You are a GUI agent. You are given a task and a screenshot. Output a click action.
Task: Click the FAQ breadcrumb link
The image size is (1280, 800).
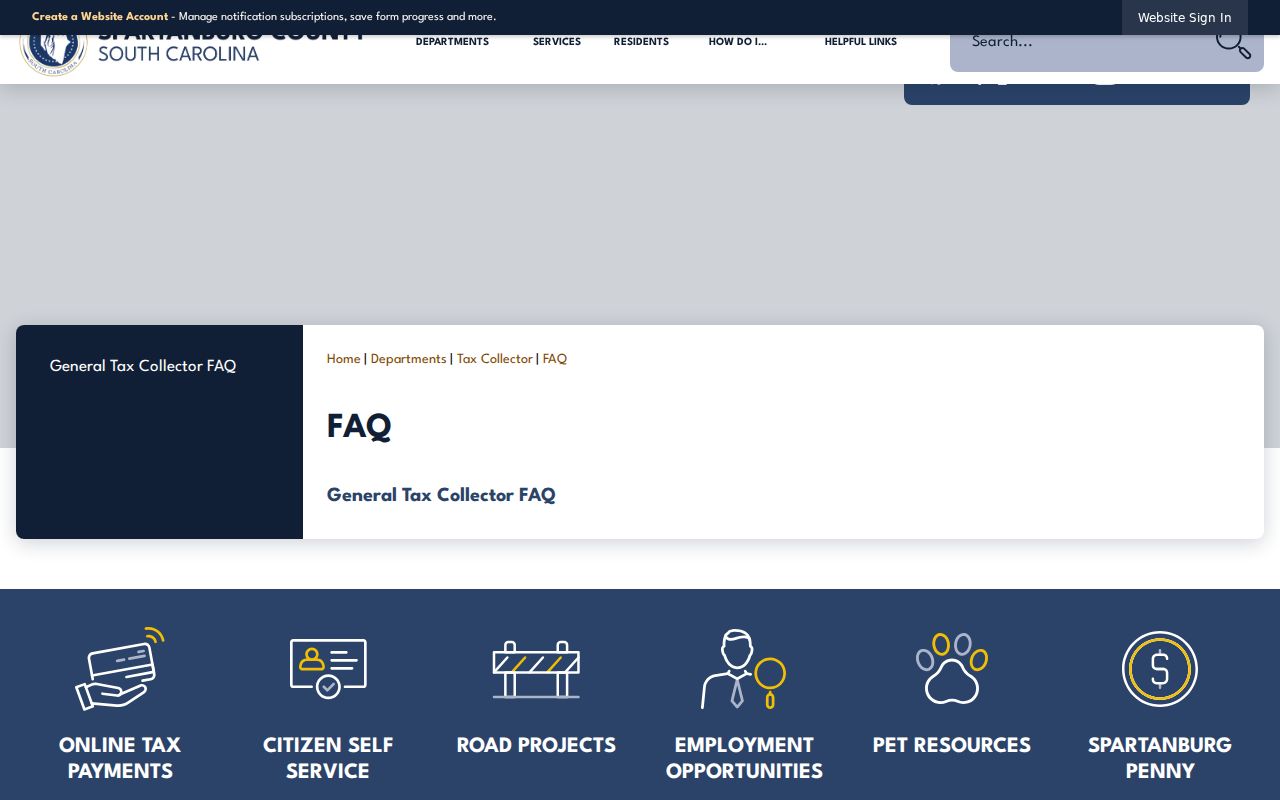tap(555, 359)
